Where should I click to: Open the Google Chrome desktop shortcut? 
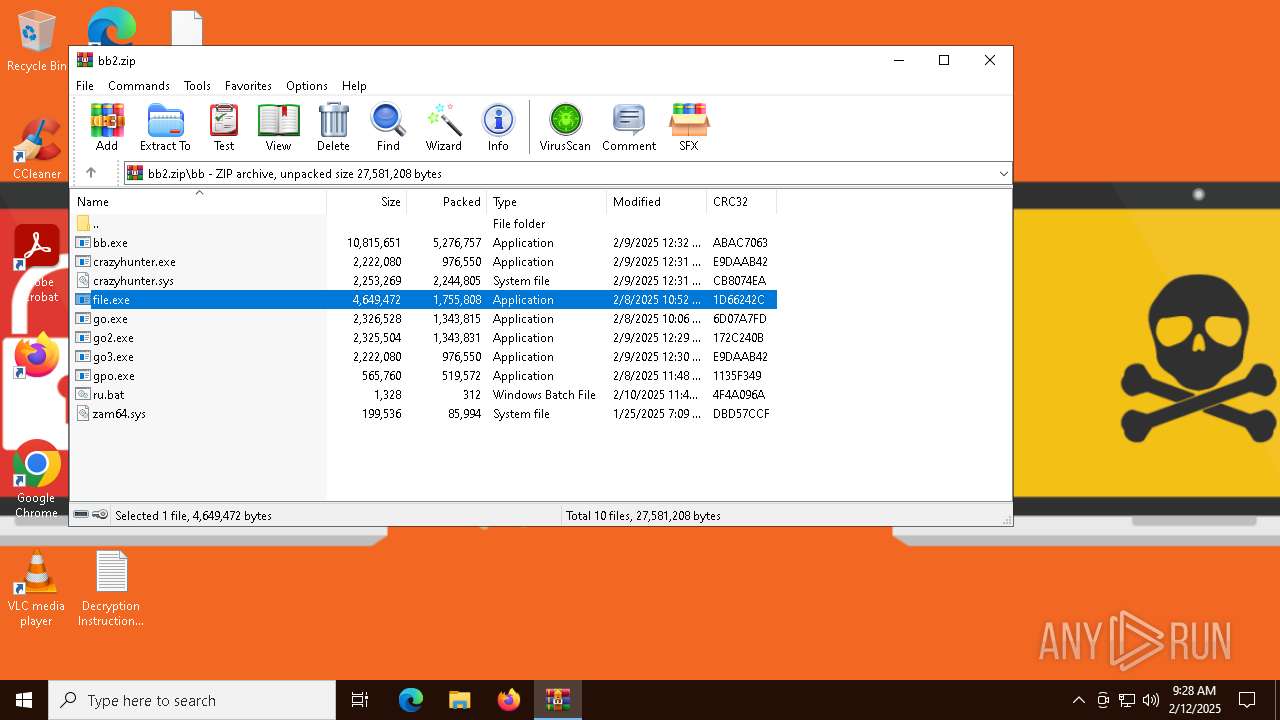[x=36, y=480]
